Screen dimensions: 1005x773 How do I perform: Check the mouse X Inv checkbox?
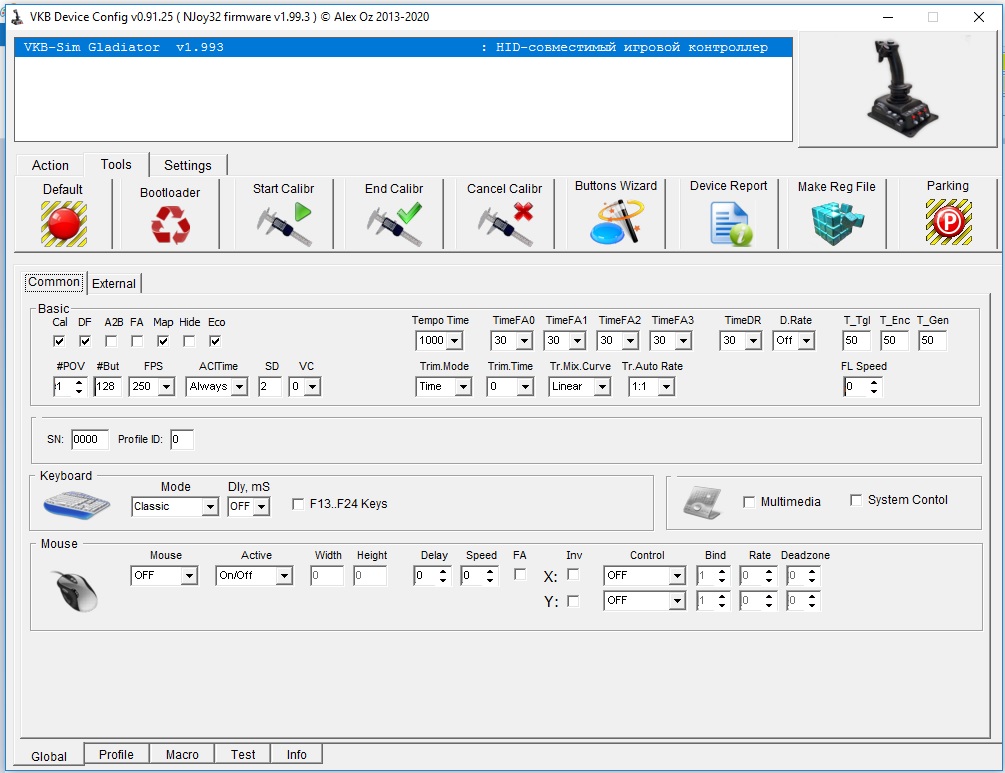pos(573,574)
